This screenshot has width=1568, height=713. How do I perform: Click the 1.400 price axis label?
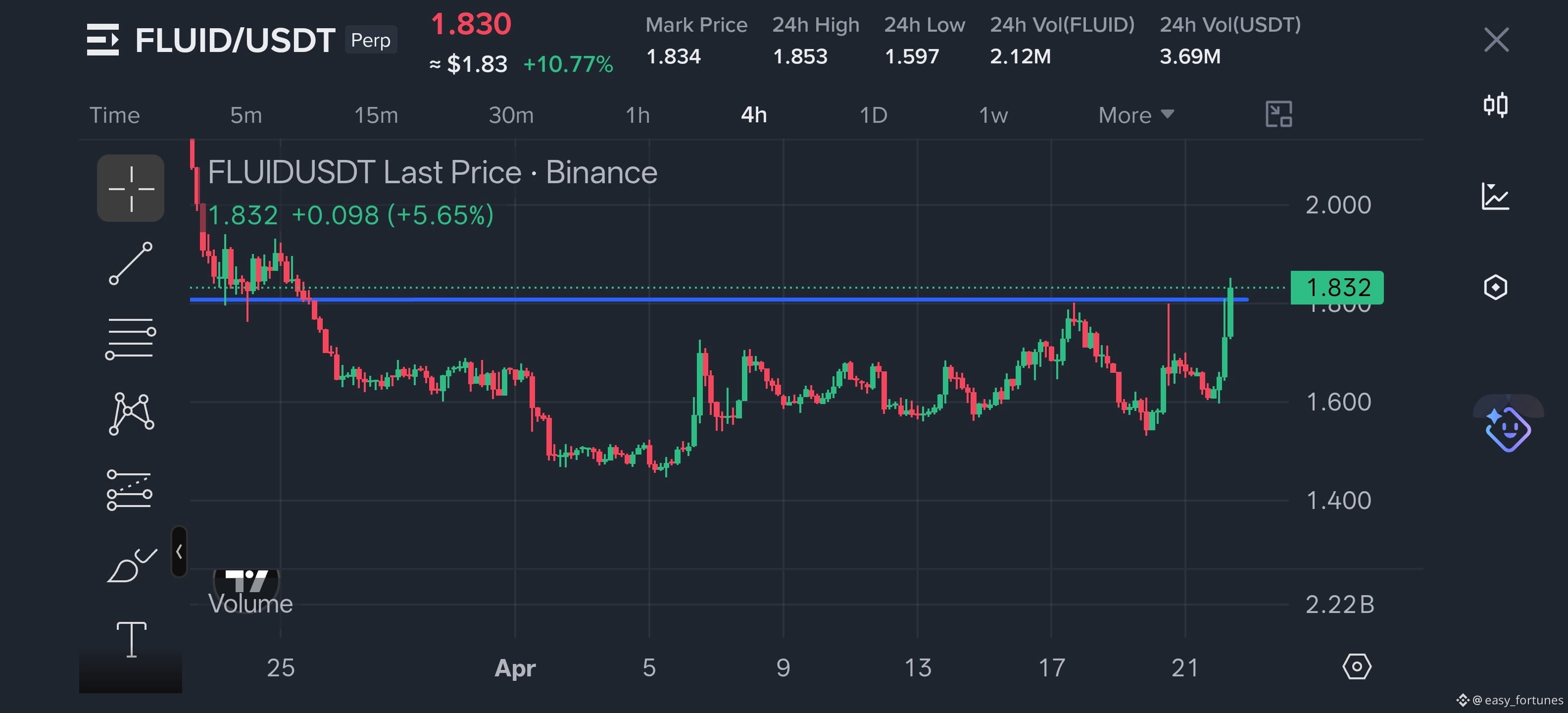coord(1338,501)
